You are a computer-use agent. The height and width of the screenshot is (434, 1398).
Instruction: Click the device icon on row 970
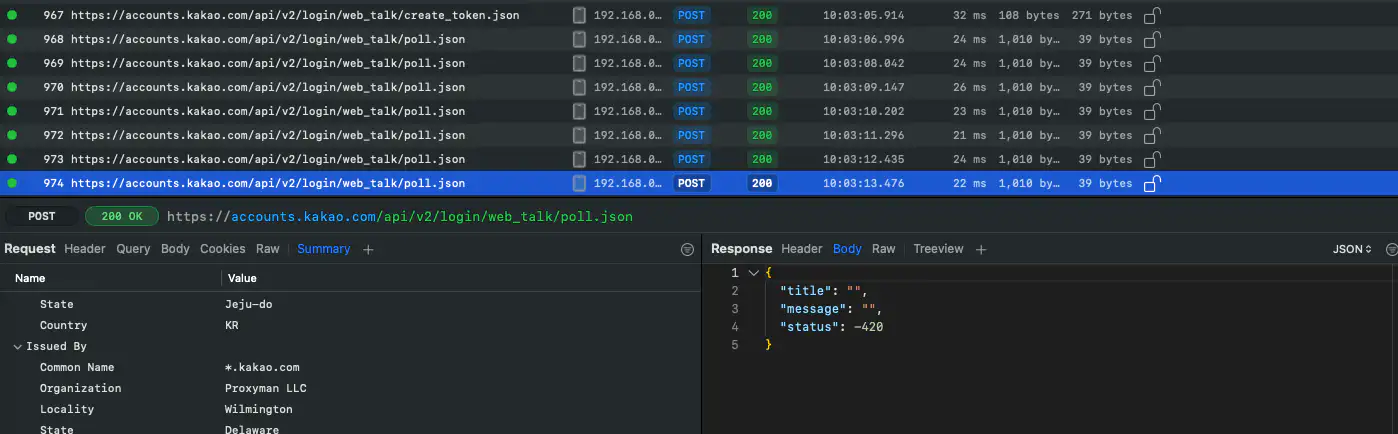coord(580,87)
